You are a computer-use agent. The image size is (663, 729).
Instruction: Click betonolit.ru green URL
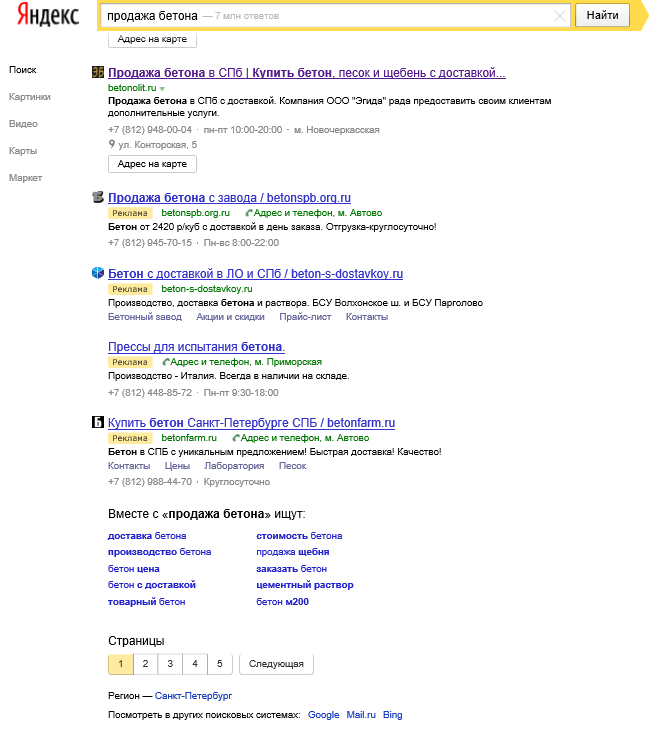click(132, 88)
